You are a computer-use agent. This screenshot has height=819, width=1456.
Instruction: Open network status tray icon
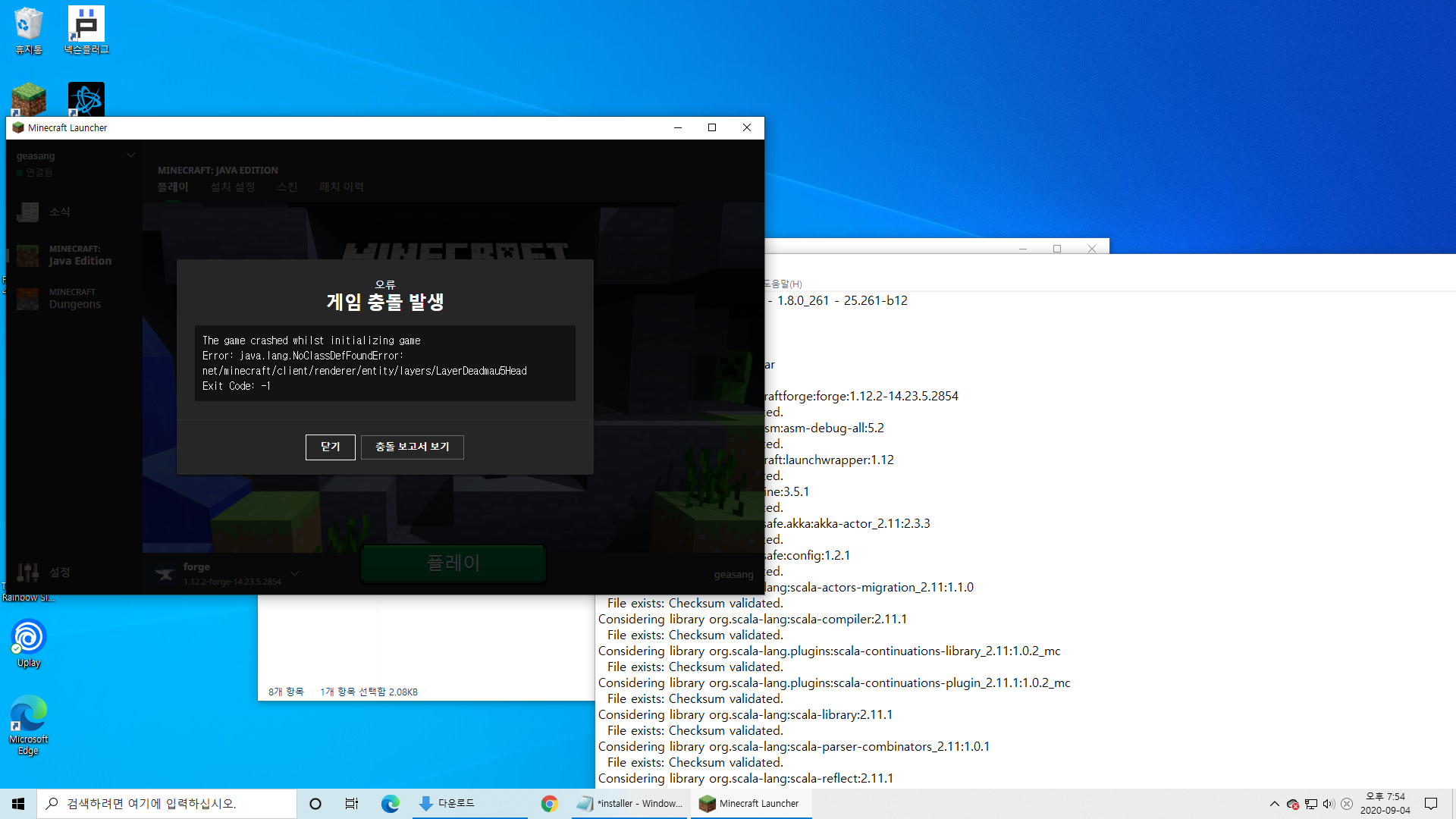(x=1311, y=804)
